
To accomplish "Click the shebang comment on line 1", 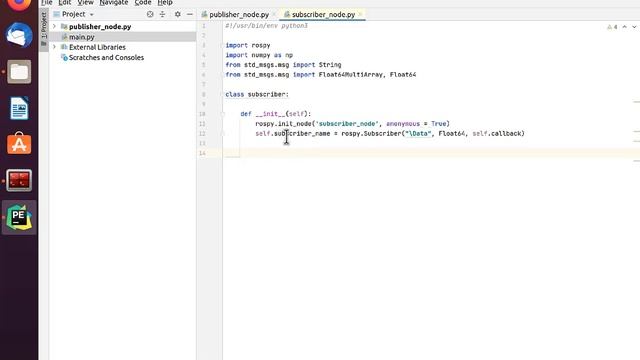I will click(x=266, y=26).
